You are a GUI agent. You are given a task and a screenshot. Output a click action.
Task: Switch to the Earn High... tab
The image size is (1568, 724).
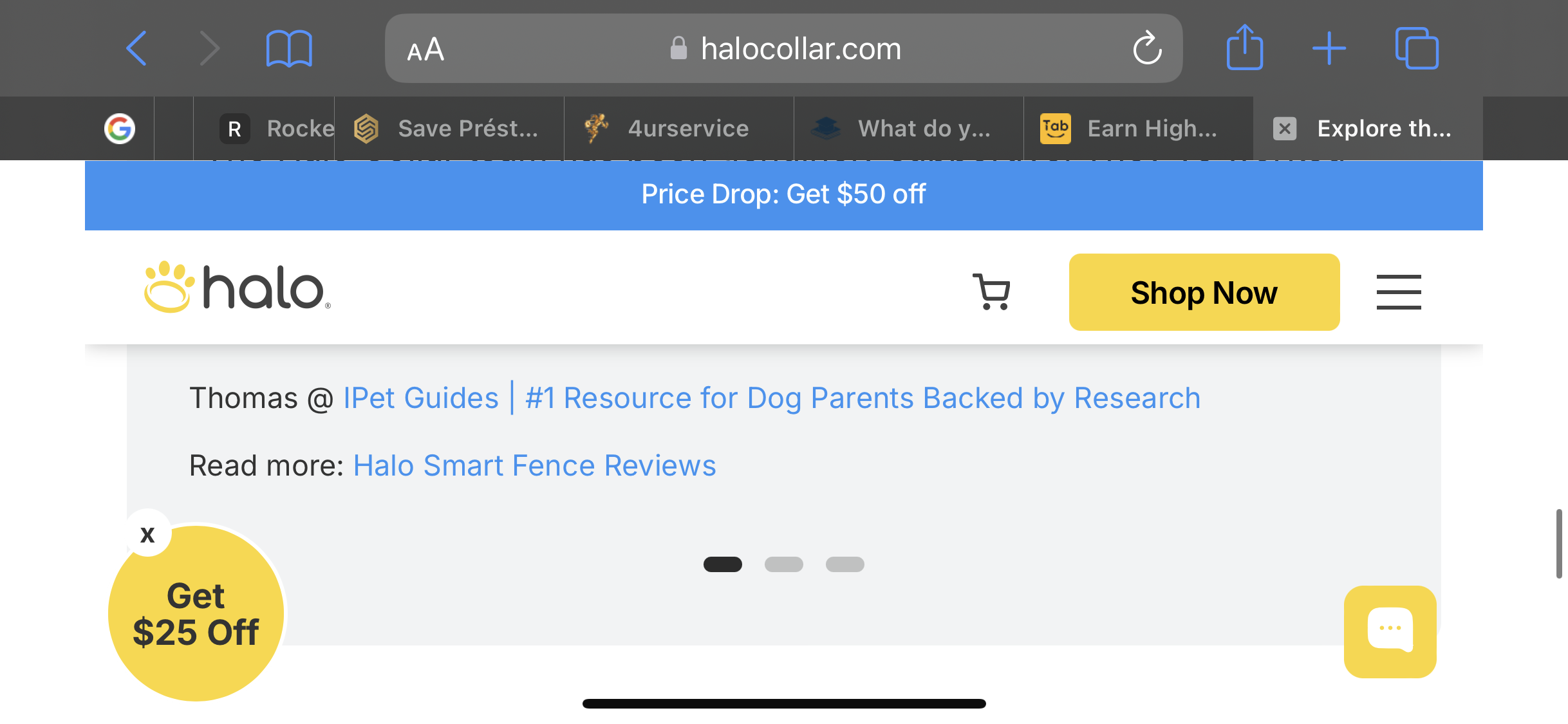pos(1138,128)
